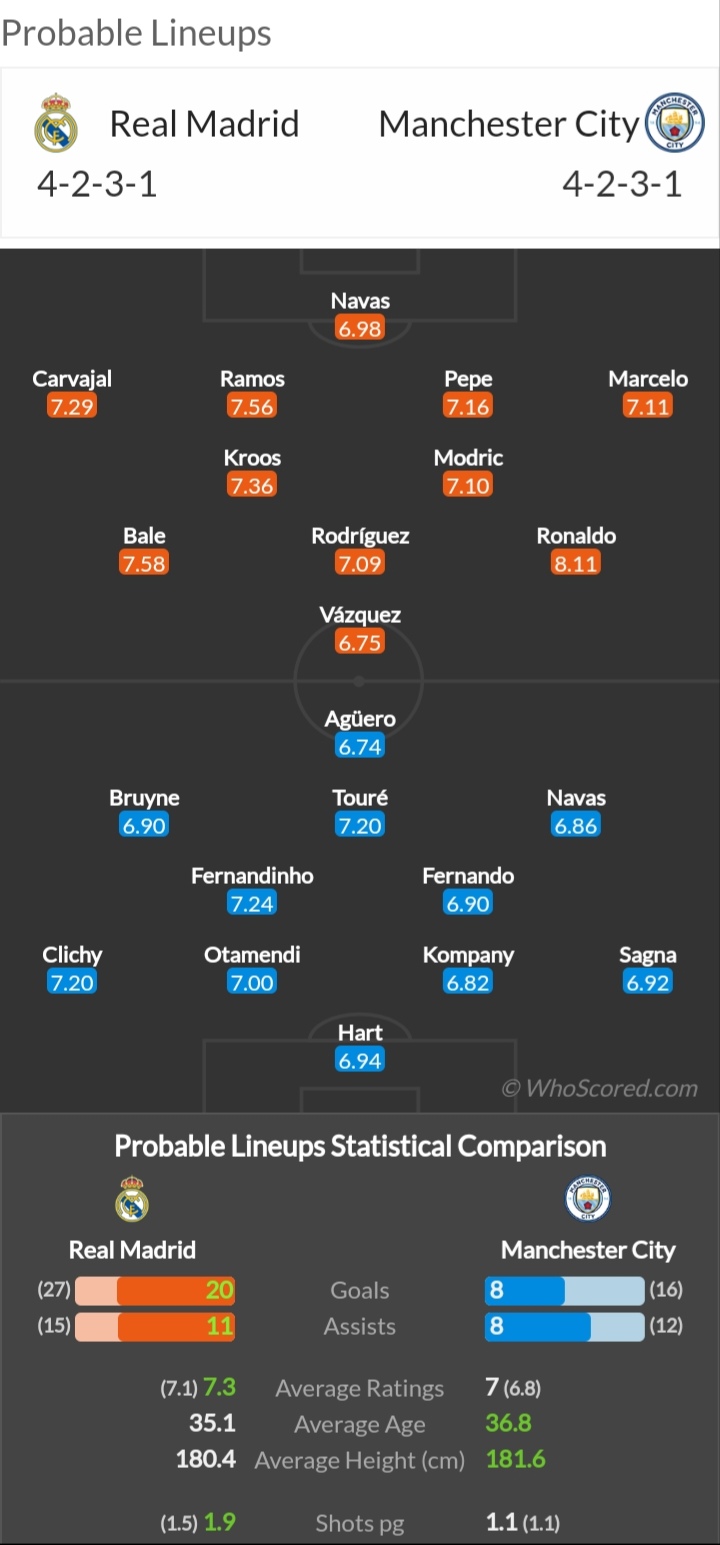
Task: Click the WhoScored.com watermark
Action: coord(599,1088)
